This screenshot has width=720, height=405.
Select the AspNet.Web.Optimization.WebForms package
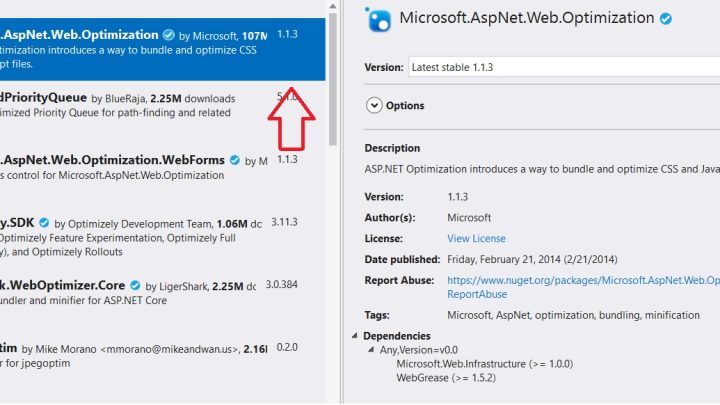tap(163, 175)
